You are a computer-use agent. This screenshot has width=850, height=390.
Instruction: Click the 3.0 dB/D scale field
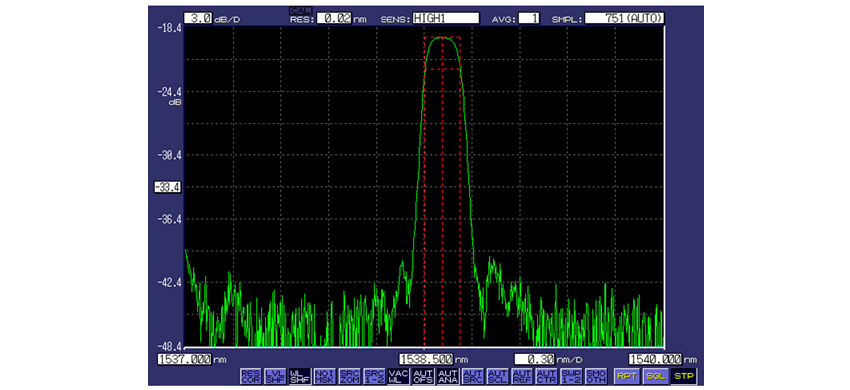pyautogui.click(x=198, y=18)
